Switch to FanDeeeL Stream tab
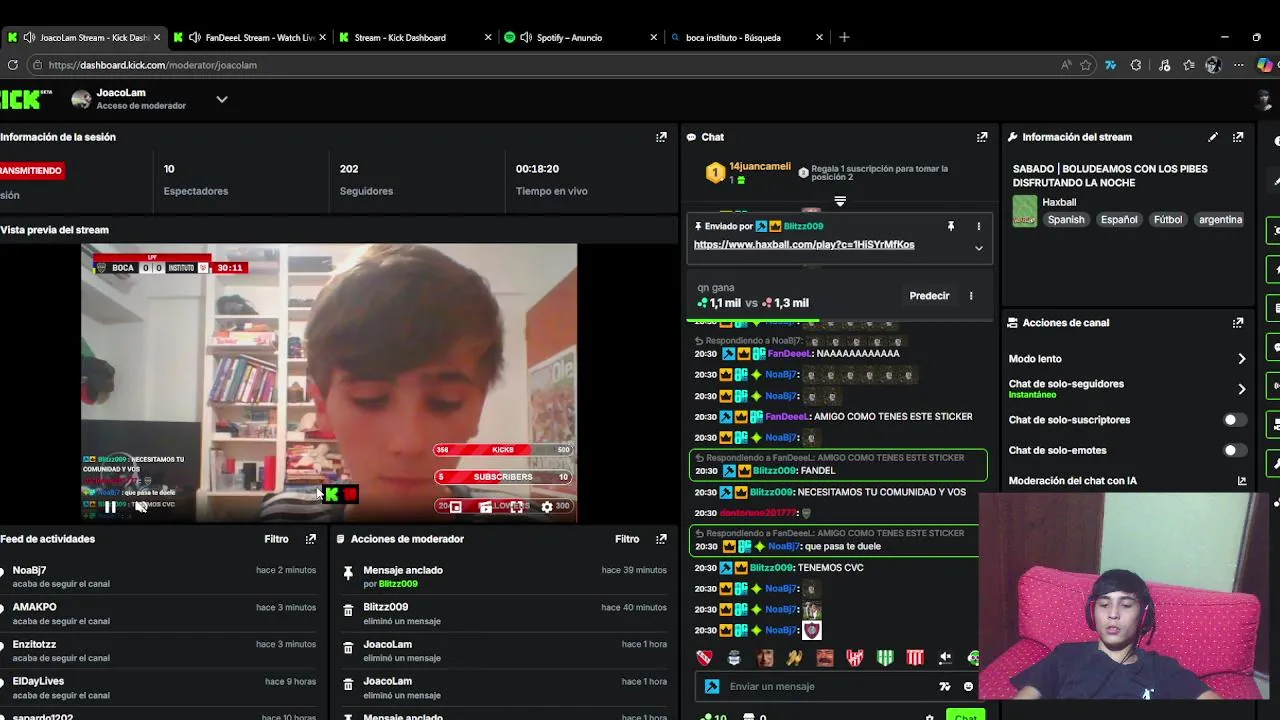The width and height of the screenshot is (1280, 720). point(248,38)
